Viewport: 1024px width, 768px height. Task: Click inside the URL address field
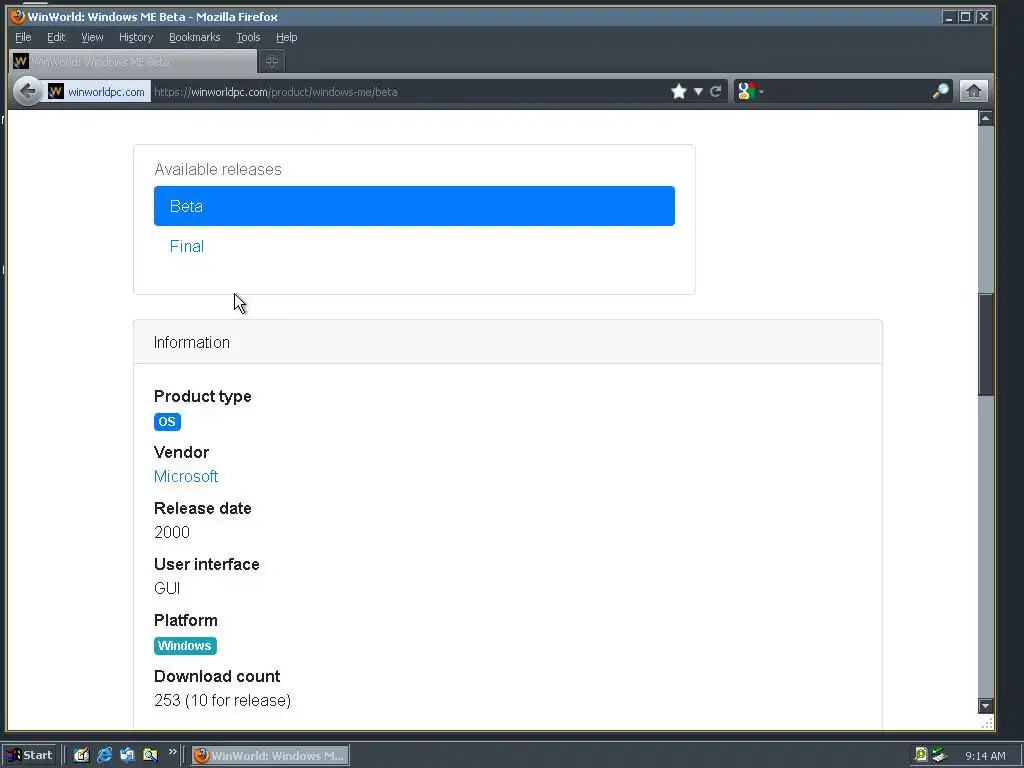click(x=408, y=91)
